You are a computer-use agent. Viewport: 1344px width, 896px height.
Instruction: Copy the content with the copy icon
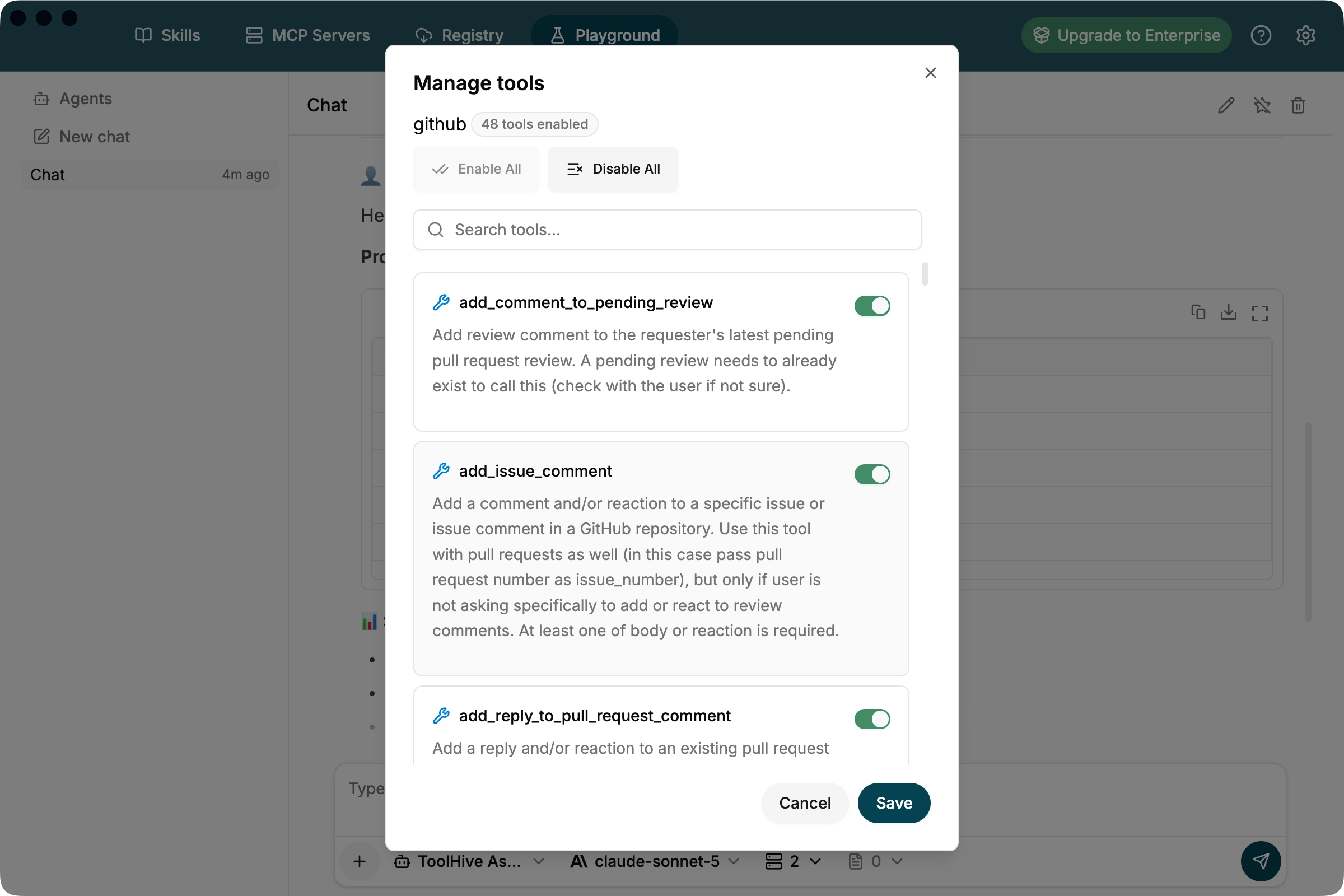tap(1198, 312)
